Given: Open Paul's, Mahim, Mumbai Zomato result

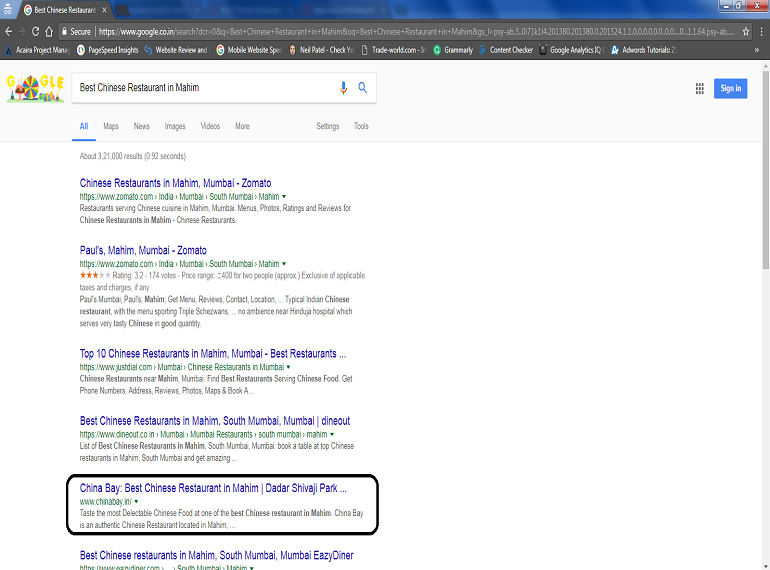Looking at the screenshot, I should point(143,250).
